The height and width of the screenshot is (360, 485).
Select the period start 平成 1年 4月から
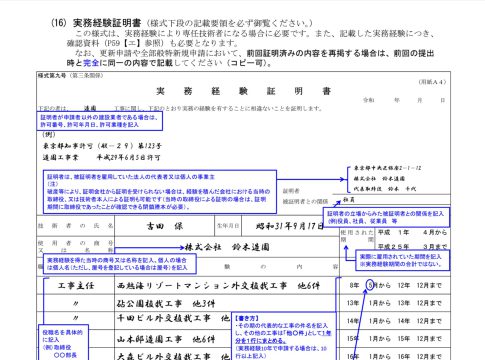coord(412,232)
